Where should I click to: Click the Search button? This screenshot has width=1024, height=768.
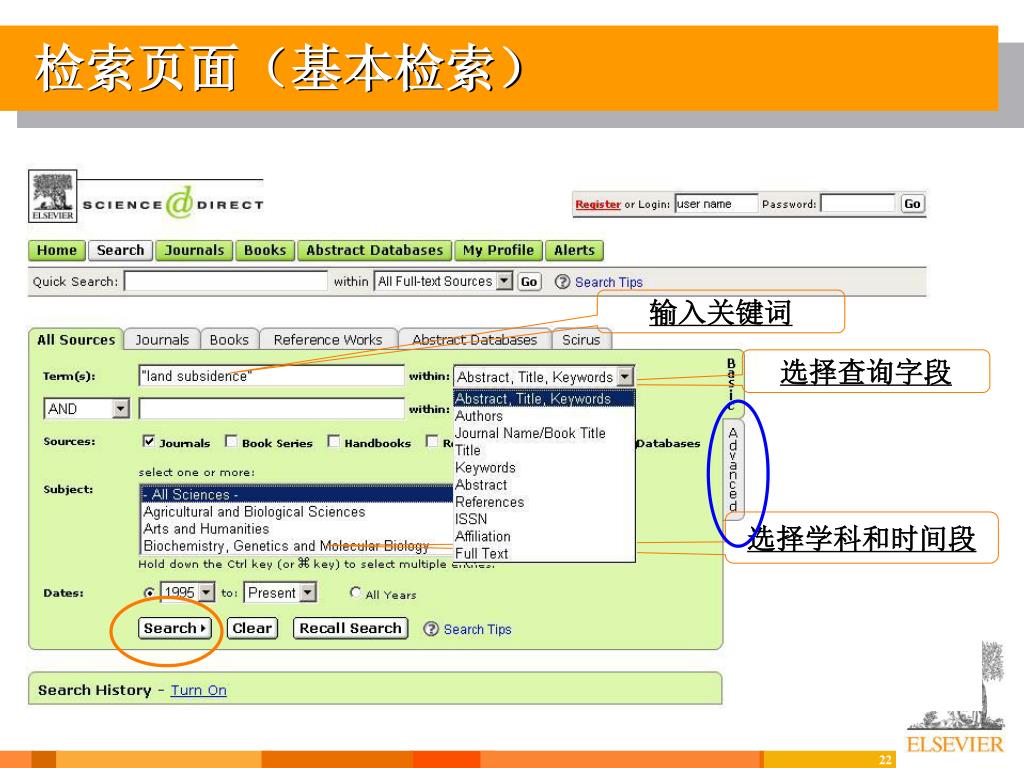pyautogui.click(x=174, y=628)
